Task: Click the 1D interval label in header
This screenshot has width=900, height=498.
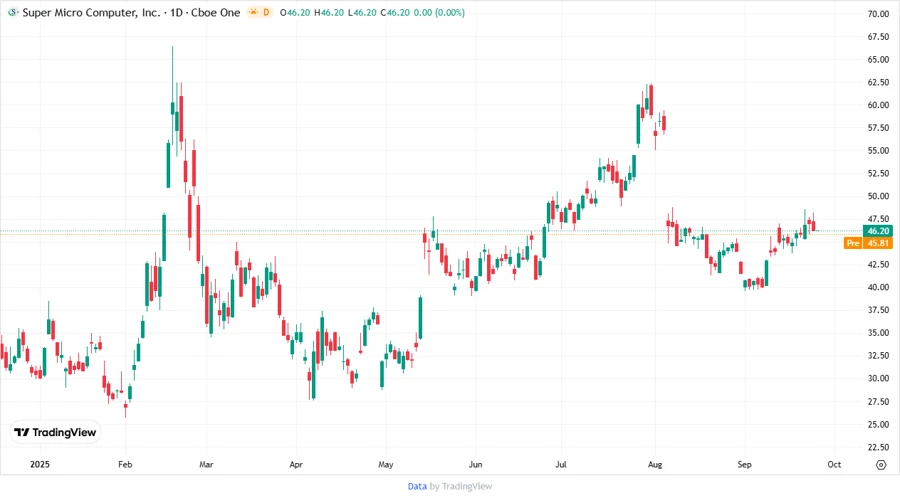Action: [x=176, y=13]
